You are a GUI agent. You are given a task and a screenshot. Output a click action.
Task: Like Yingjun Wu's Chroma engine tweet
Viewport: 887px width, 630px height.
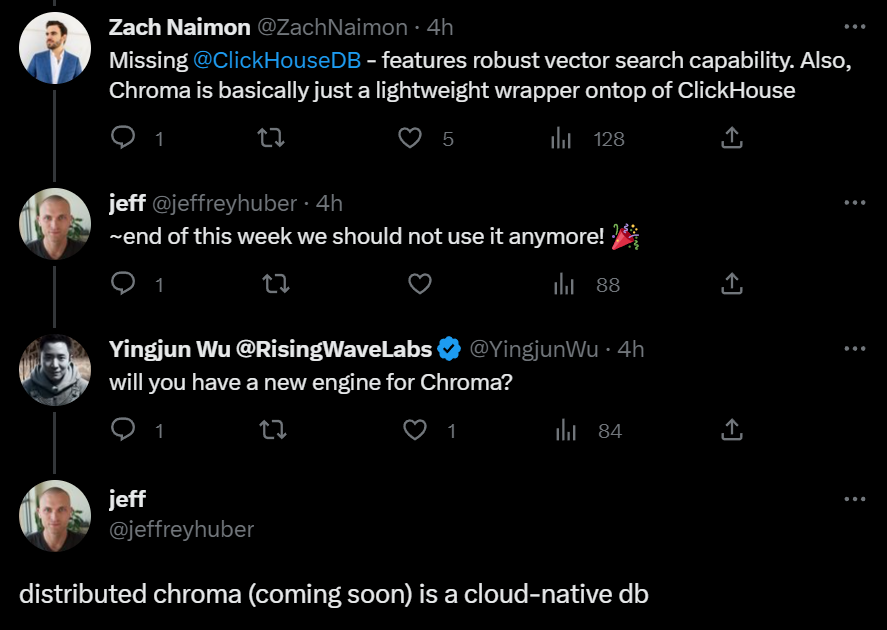414,430
